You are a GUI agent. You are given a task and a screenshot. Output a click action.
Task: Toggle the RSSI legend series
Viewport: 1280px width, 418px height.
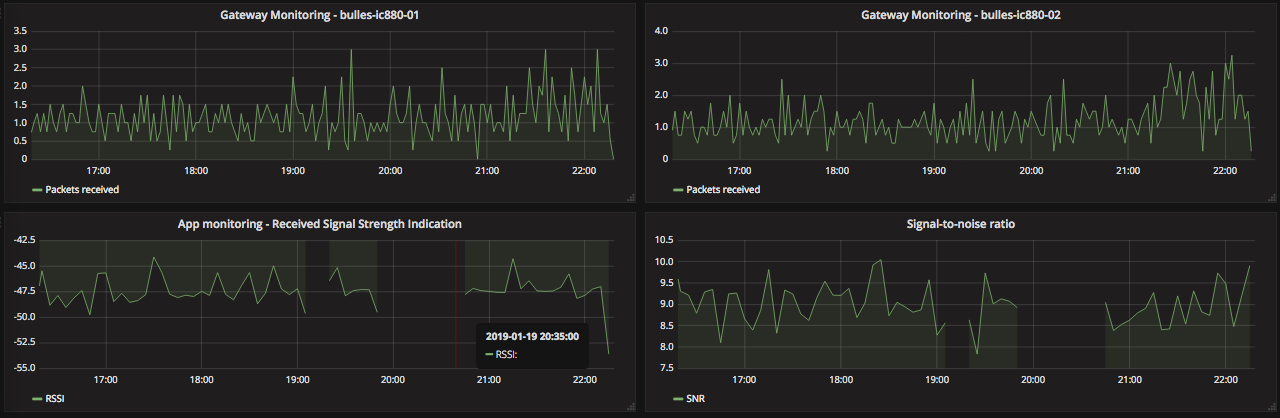pos(56,399)
